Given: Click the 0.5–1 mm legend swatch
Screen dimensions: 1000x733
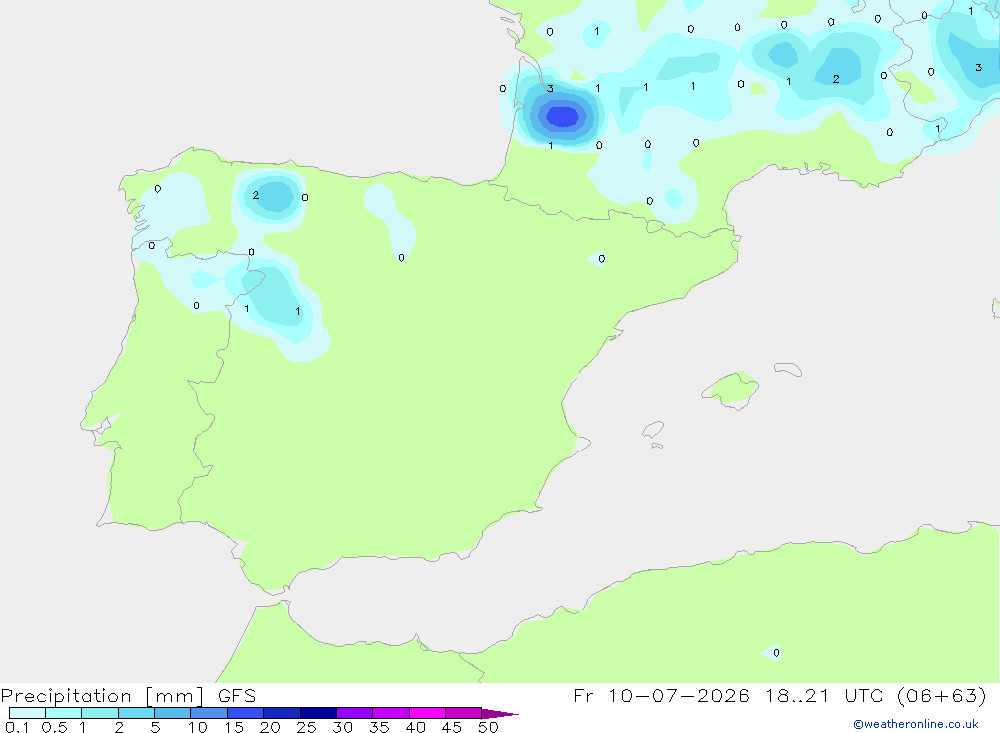Looking at the screenshot, I should click(63, 713).
